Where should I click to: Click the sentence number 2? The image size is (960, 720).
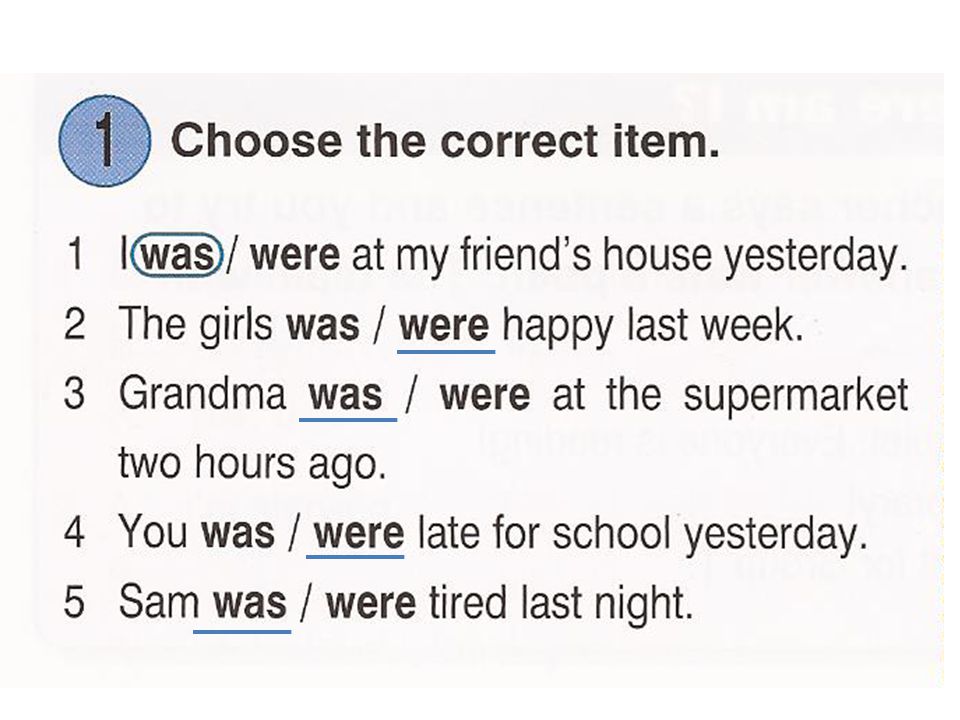tap(75, 325)
